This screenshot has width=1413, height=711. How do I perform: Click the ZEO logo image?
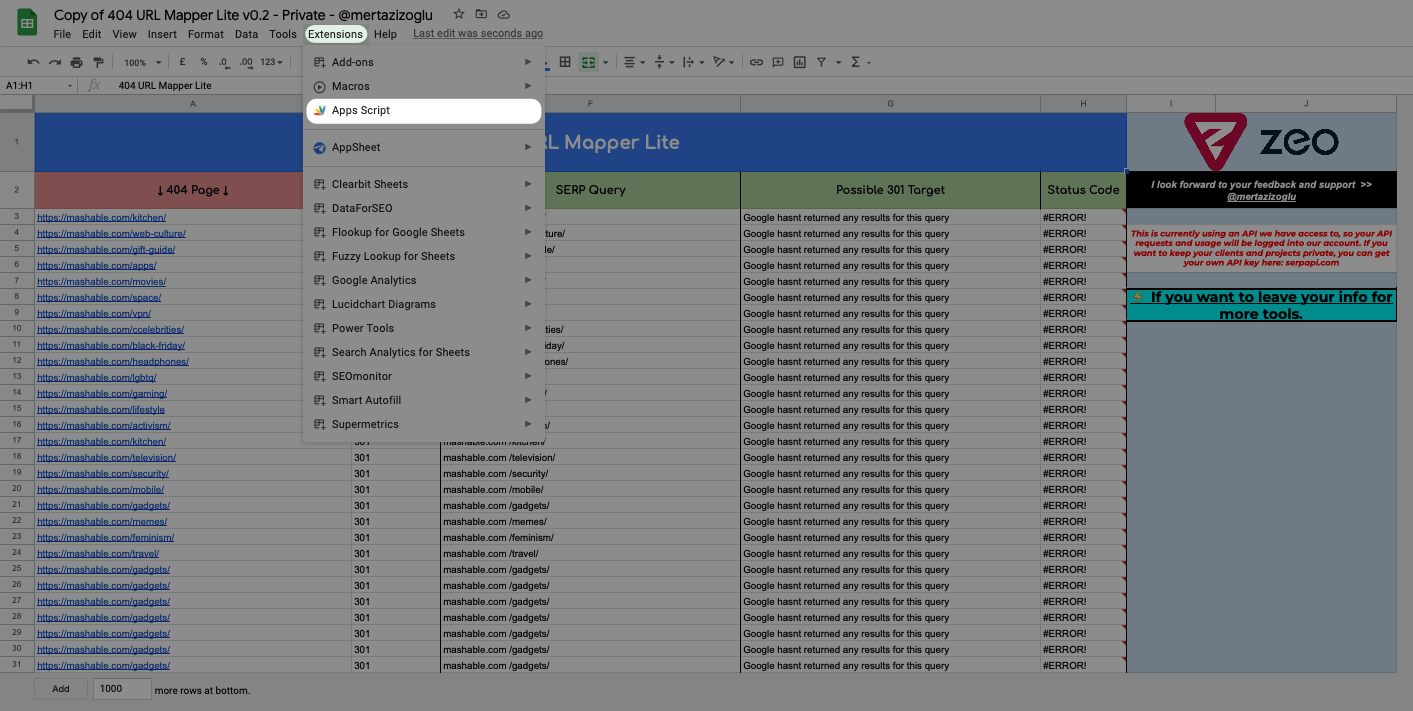[1261, 141]
